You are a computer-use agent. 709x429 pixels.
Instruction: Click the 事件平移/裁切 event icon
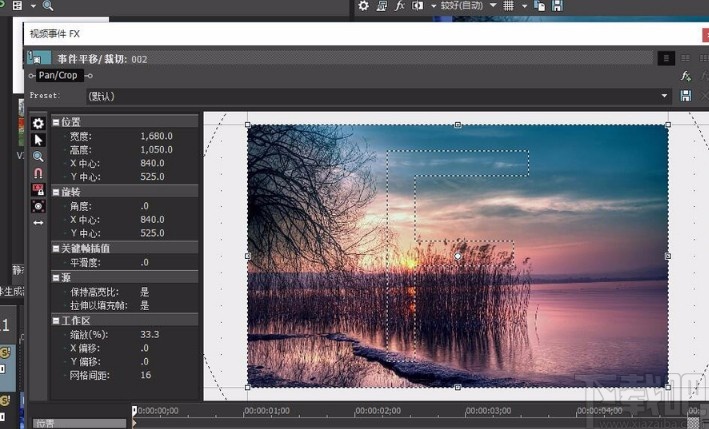[40, 58]
